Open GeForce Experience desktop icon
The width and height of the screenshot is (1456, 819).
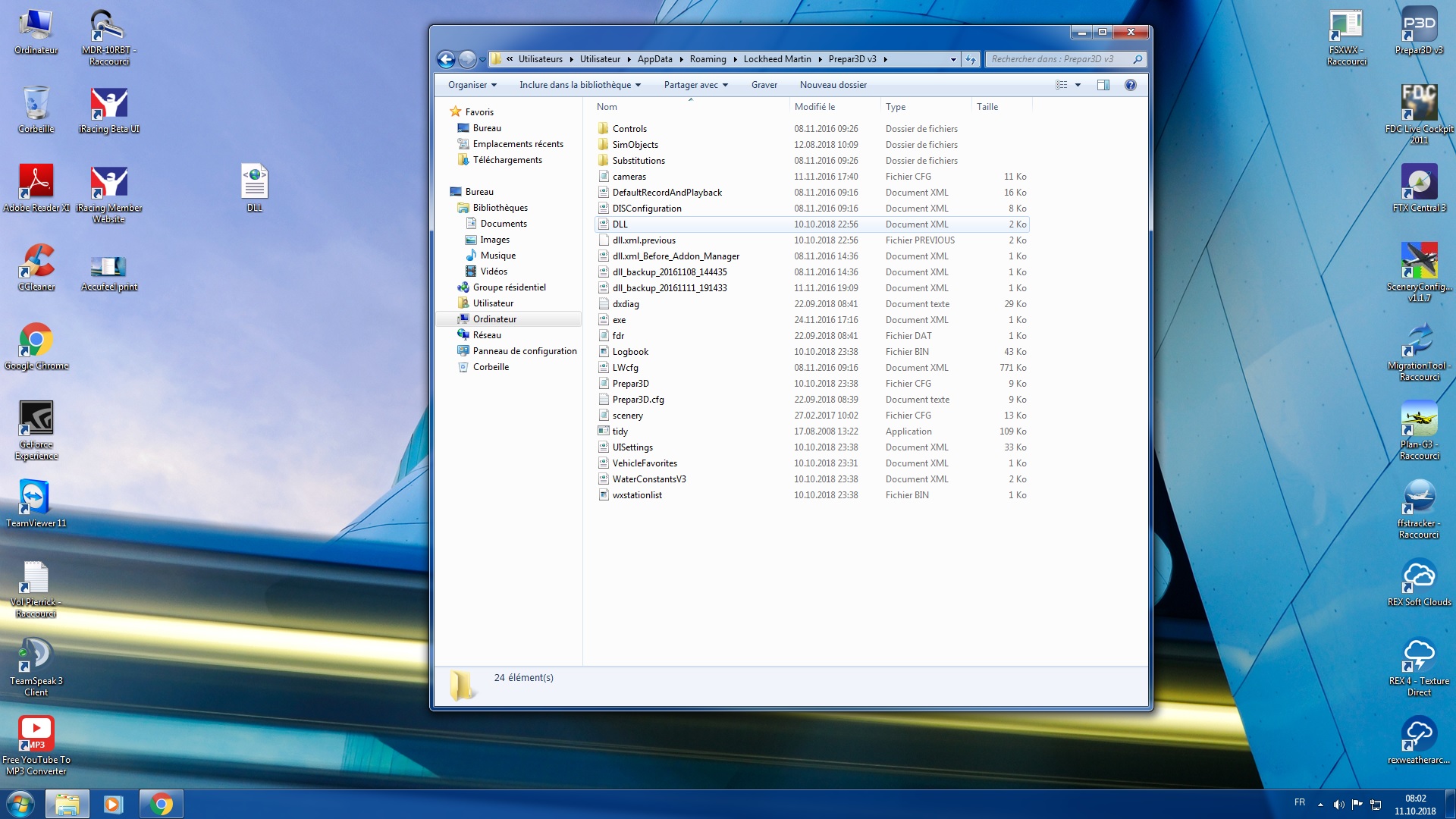pyautogui.click(x=36, y=429)
